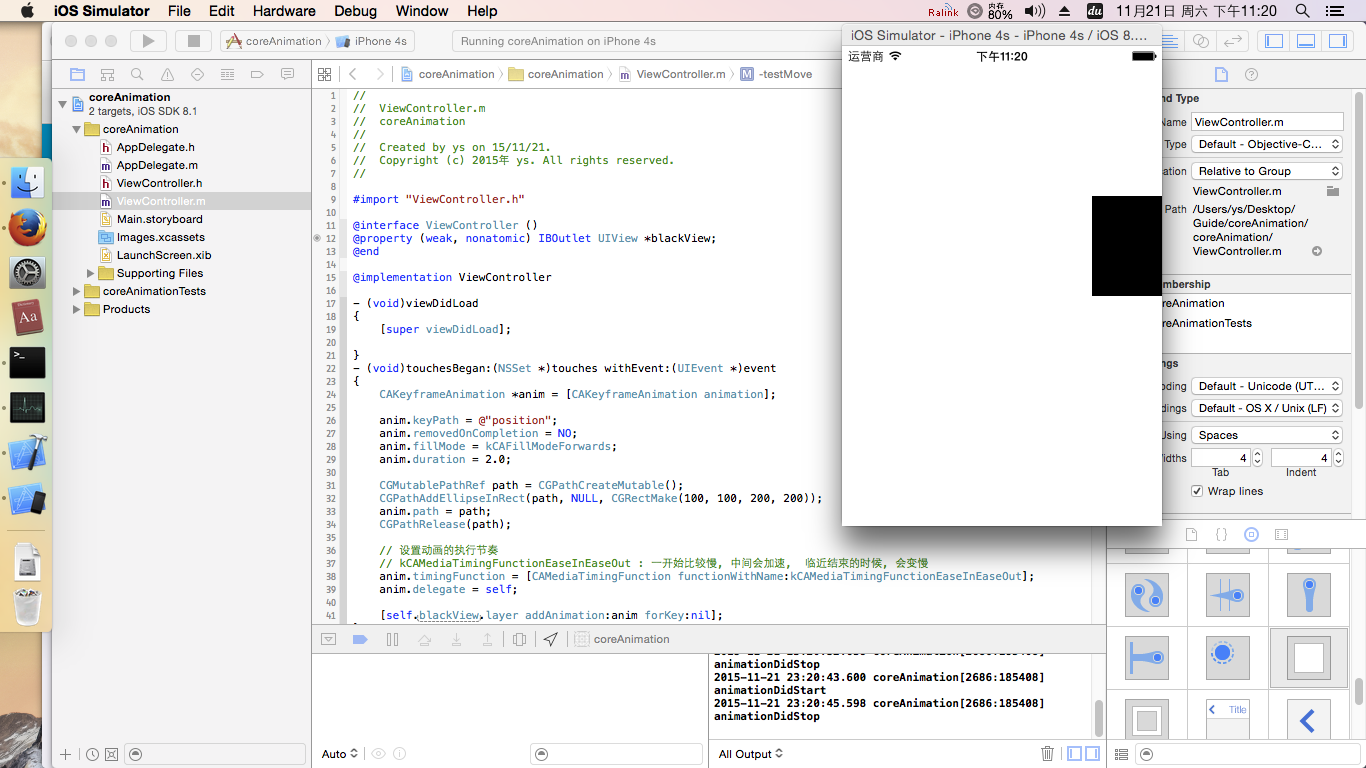The width and height of the screenshot is (1366, 768).
Task: Open the Quick Help inspector icon
Action: (x=1251, y=75)
